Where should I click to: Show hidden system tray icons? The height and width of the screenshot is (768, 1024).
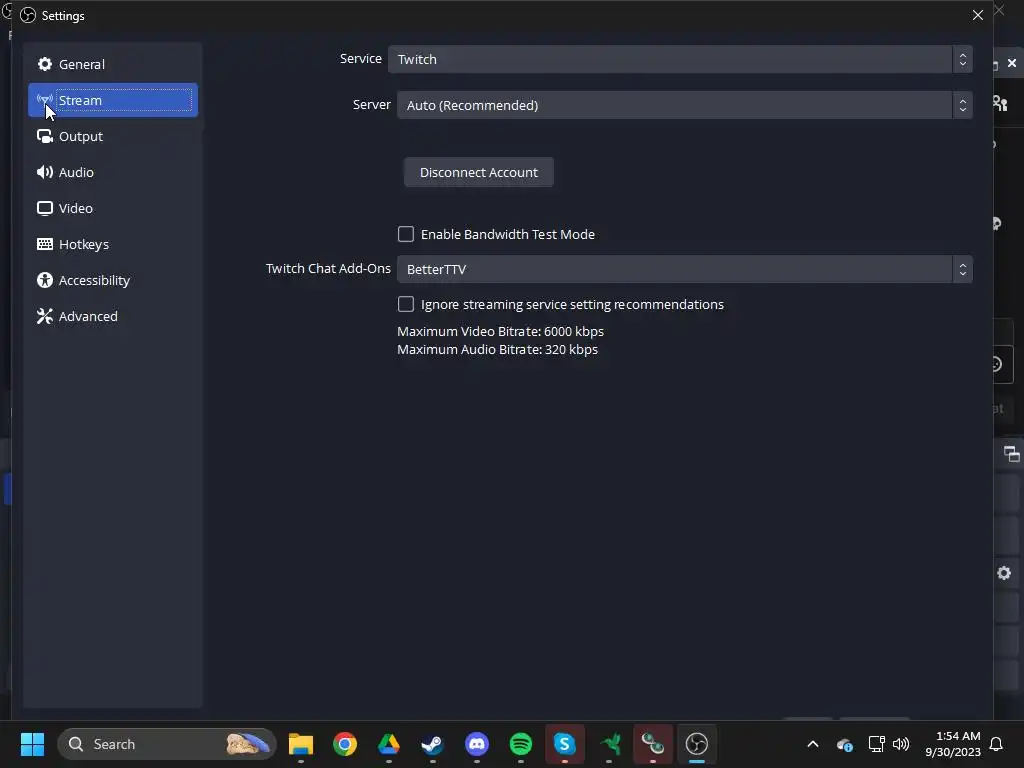point(813,744)
